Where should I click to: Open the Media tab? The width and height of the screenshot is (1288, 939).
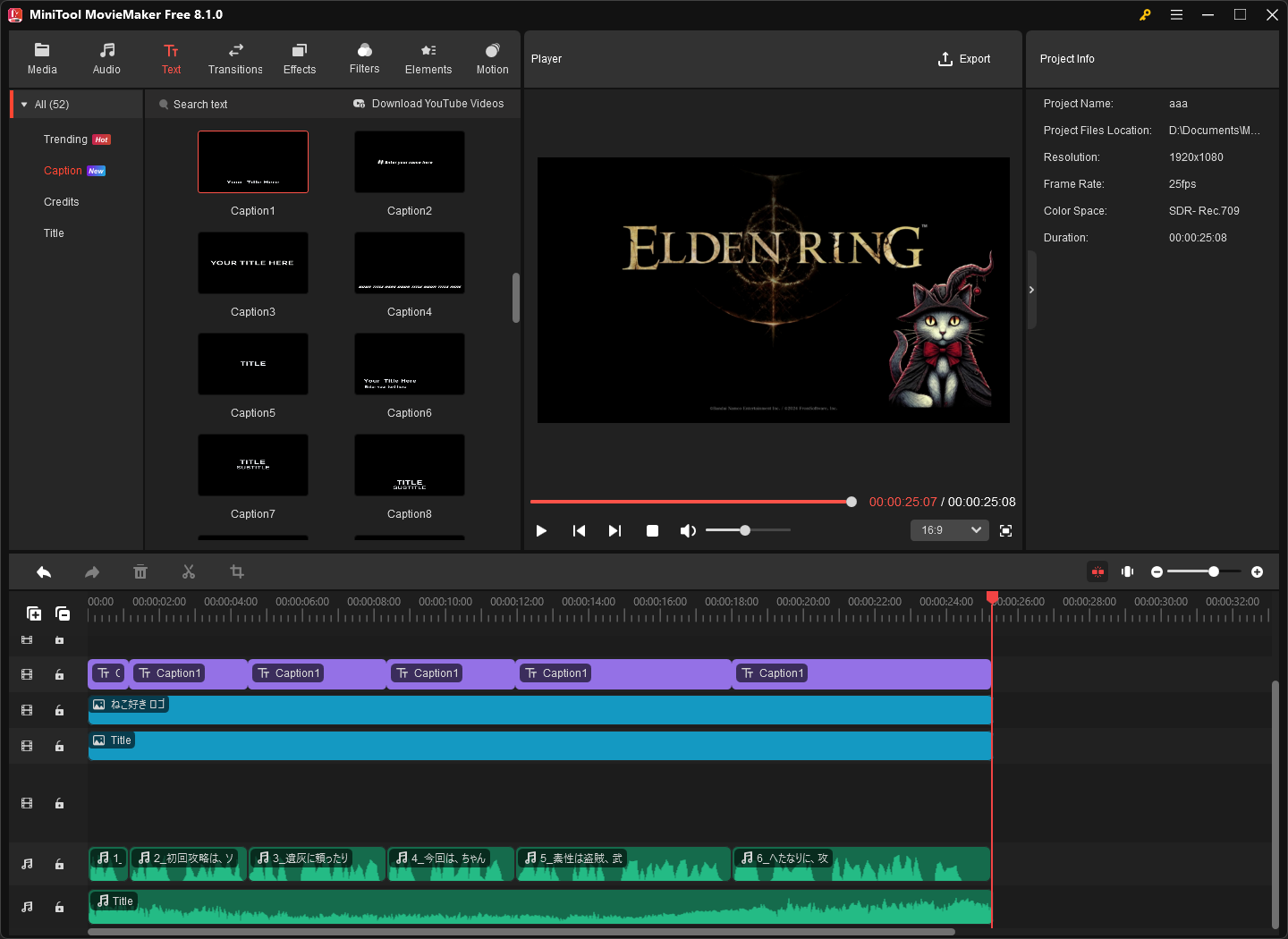pos(42,59)
